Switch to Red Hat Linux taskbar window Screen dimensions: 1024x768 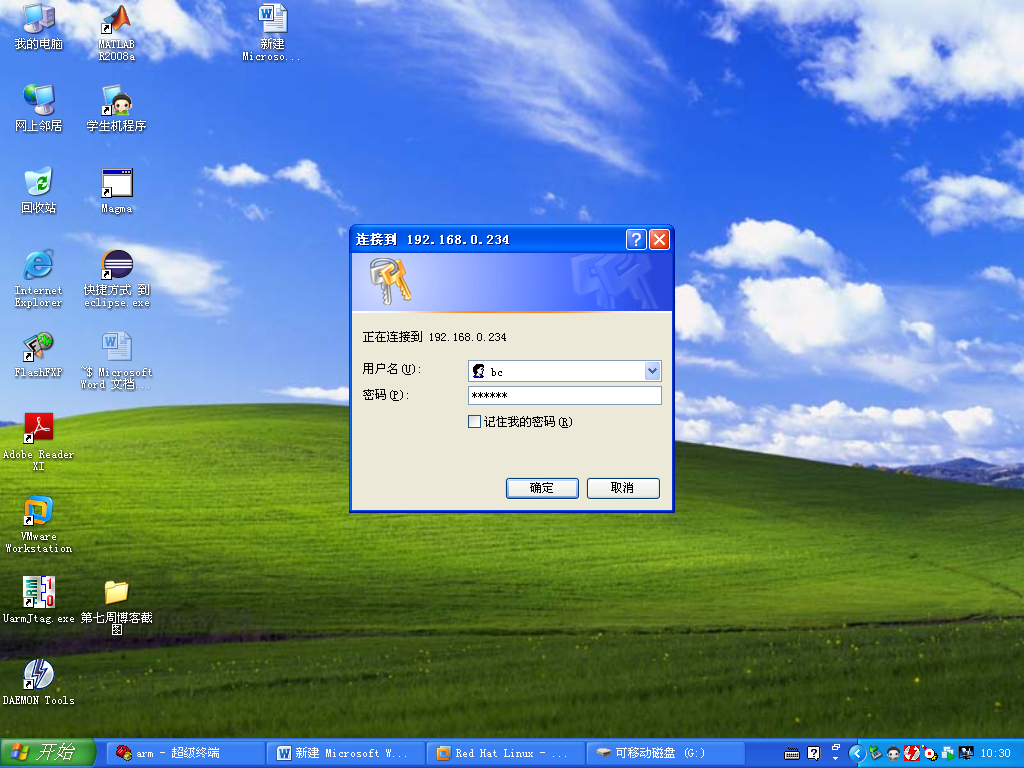pyautogui.click(x=504, y=753)
